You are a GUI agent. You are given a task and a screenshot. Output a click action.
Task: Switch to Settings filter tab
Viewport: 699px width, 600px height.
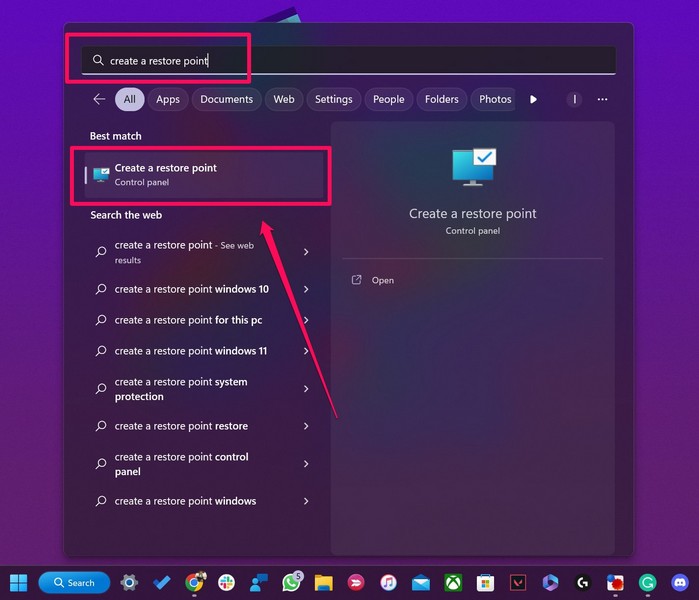(x=333, y=99)
